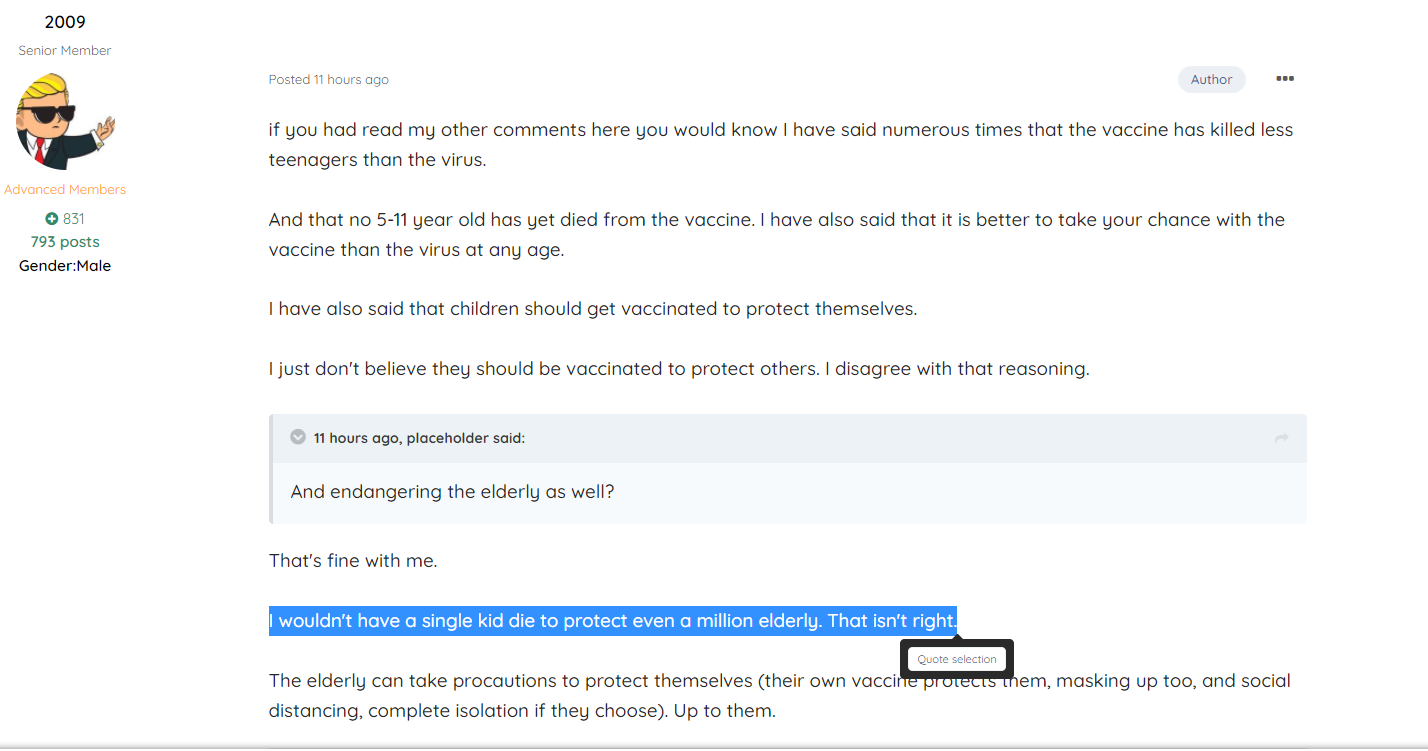Click paragraph starting "I just don't believe"
This screenshot has height=751, width=1428.
tap(678, 369)
